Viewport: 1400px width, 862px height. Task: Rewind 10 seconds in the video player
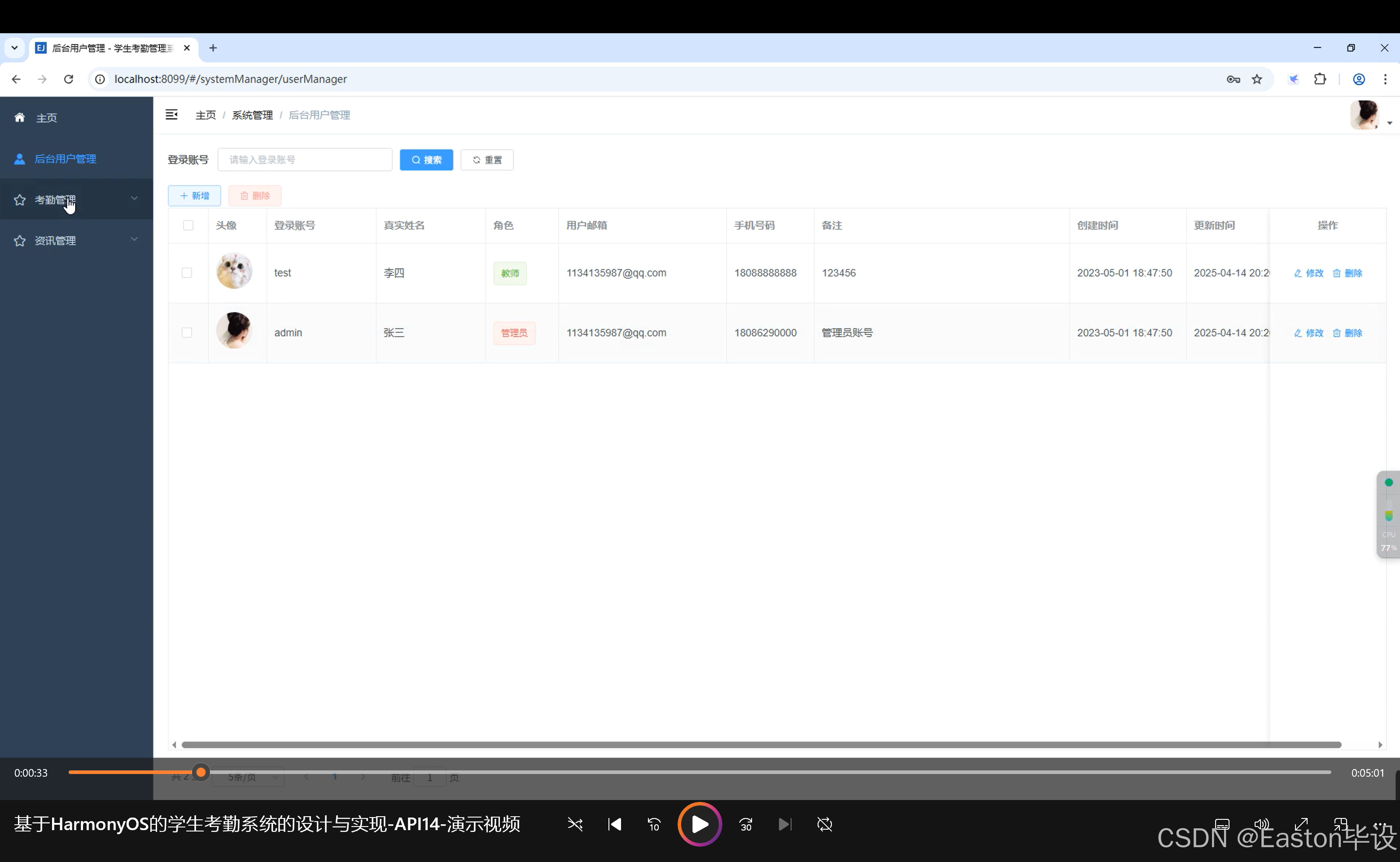click(x=654, y=824)
